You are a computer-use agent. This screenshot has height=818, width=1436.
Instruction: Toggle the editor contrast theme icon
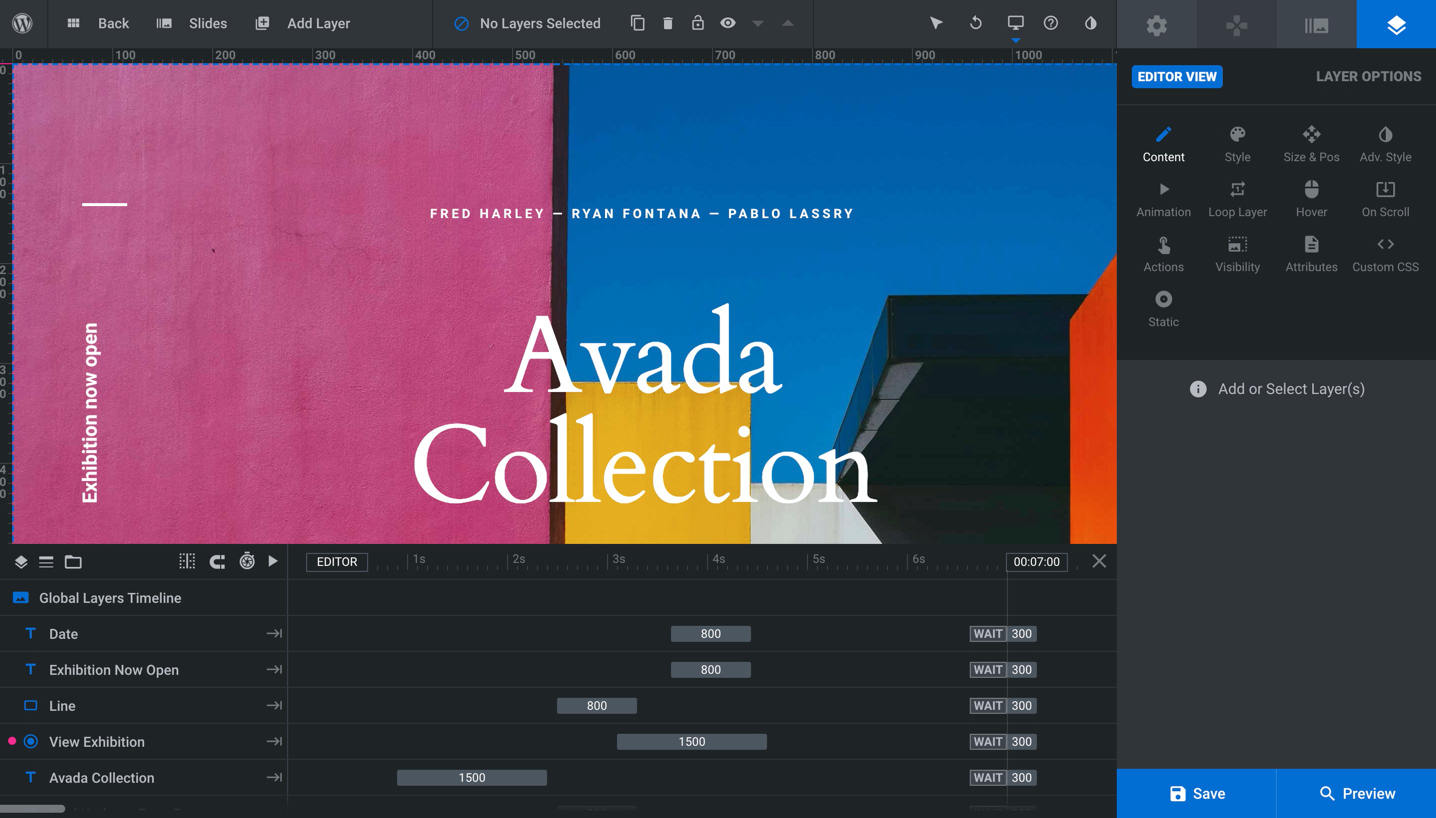click(1091, 23)
